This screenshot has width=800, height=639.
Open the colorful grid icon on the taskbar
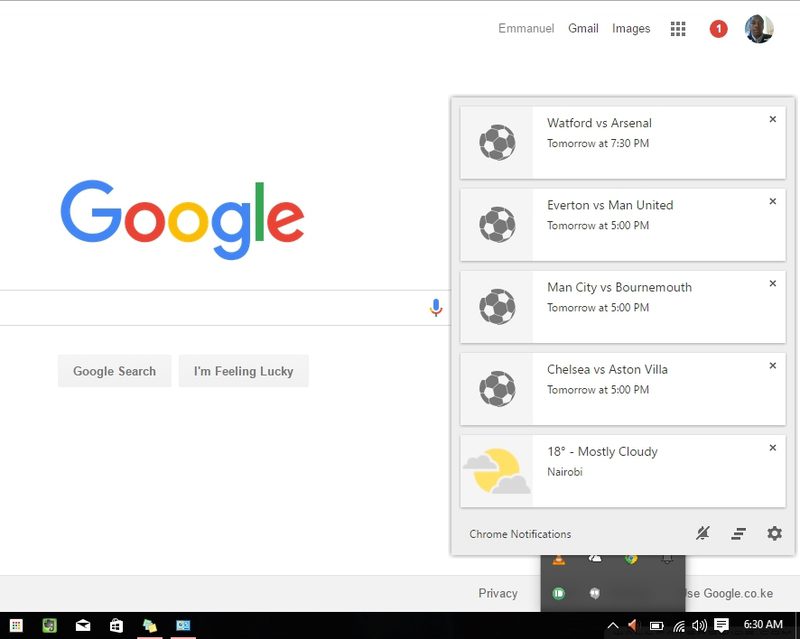16,625
